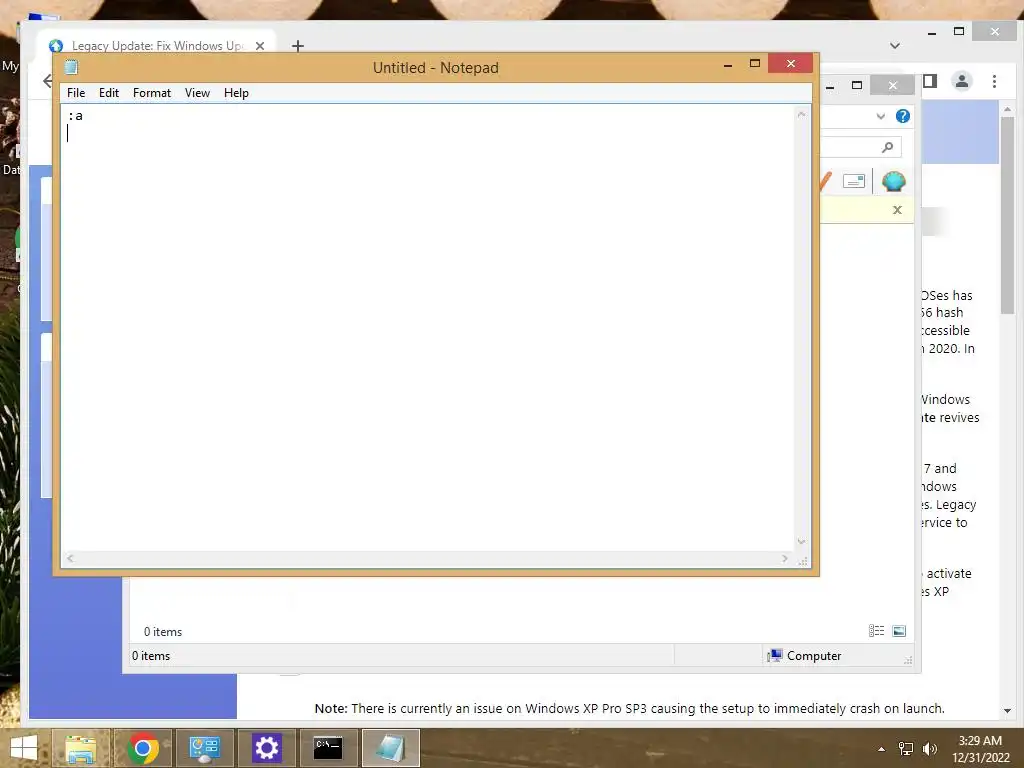This screenshot has height=768, width=1024.
Task: Open the Windows Start button
Action: pos(24,748)
